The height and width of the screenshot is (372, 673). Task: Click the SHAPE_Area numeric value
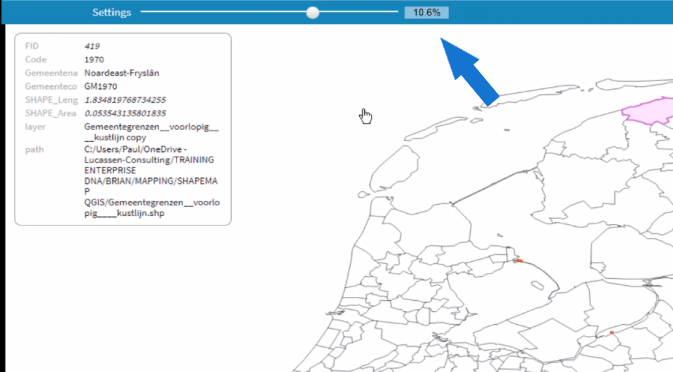click(x=125, y=113)
